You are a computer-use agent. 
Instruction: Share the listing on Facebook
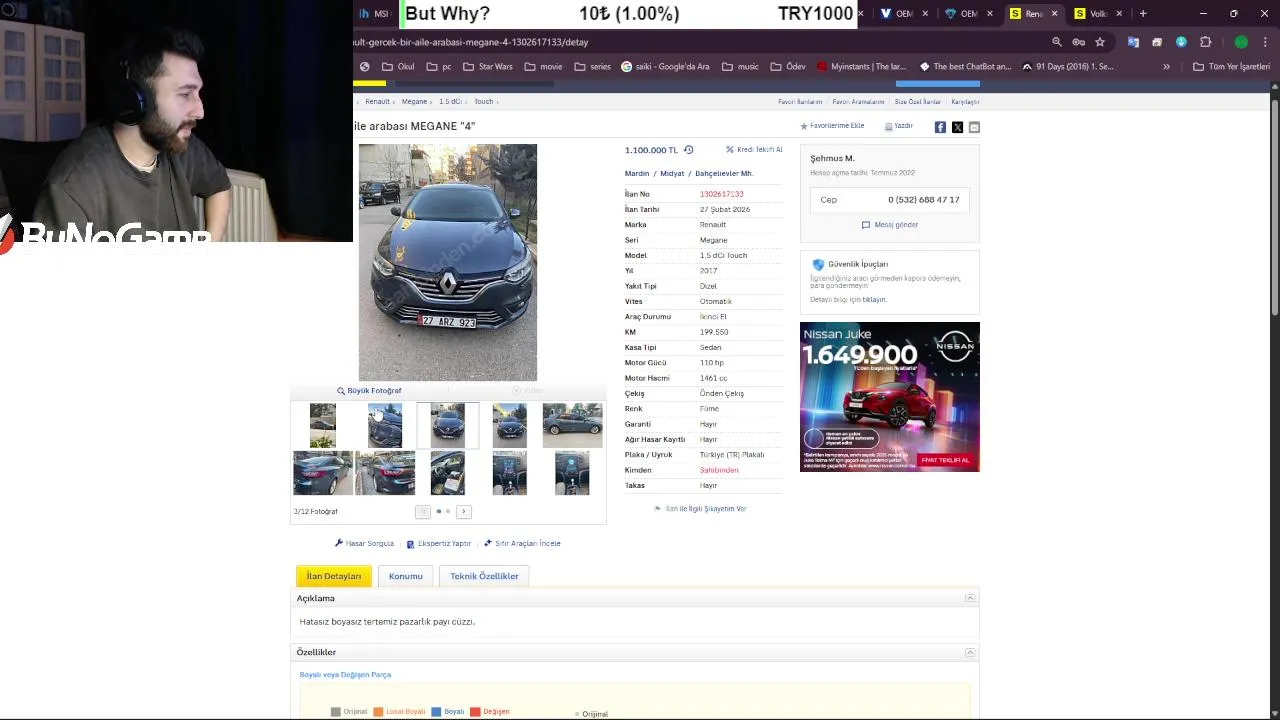point(940,127)
